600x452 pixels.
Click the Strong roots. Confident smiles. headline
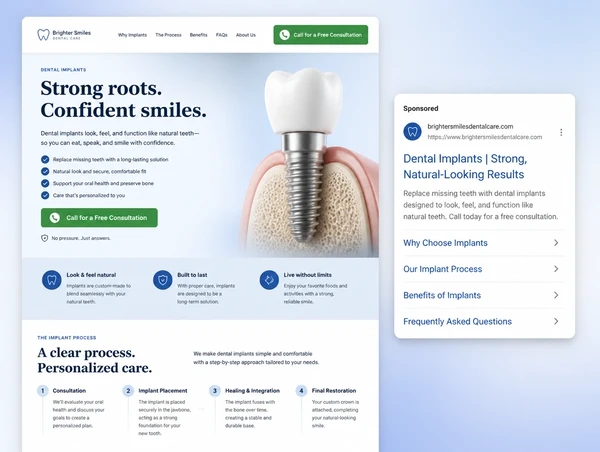coord(123,99)
